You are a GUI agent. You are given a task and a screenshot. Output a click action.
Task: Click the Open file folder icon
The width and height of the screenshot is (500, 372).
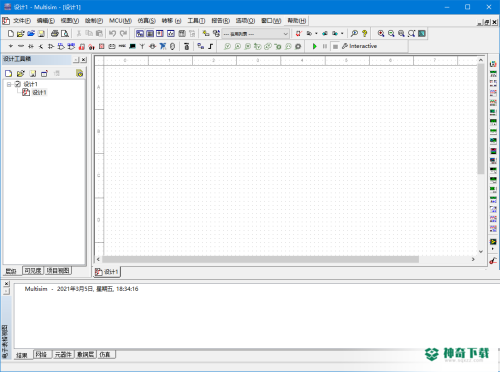click(x=21, y=33)
